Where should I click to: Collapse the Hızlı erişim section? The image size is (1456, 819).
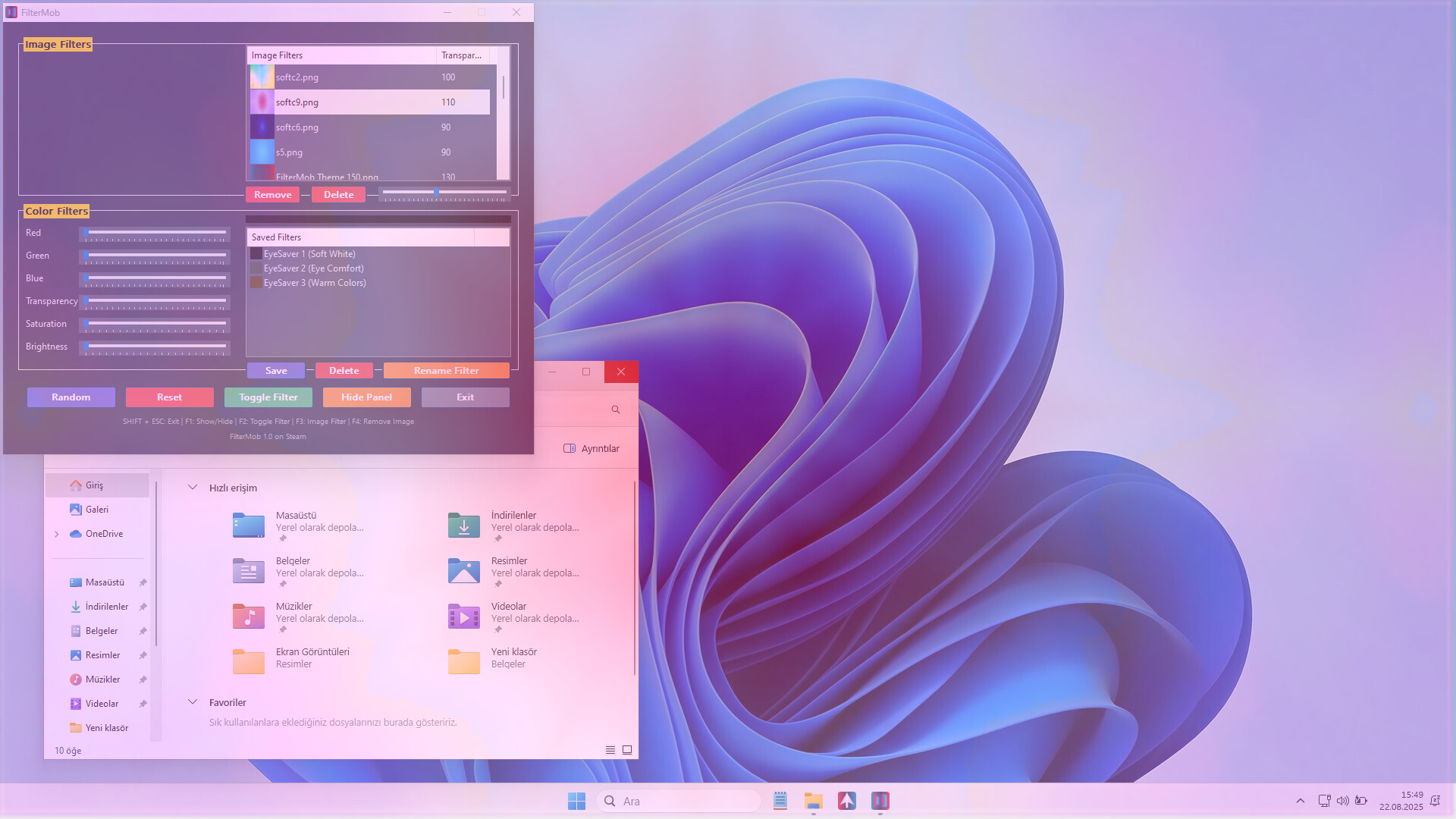[192, 488]
